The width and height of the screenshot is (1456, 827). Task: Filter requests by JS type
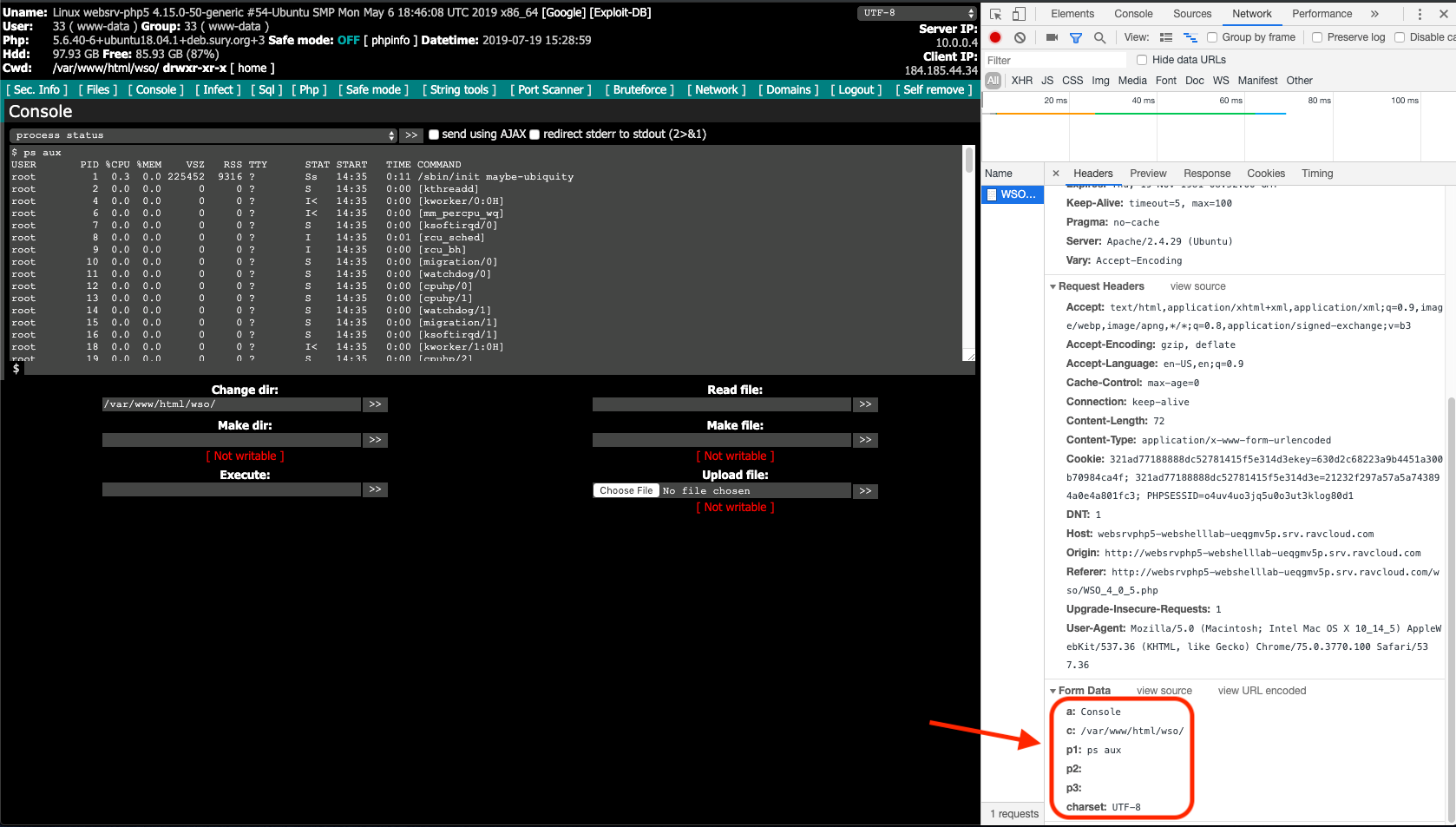point(1047,81)
